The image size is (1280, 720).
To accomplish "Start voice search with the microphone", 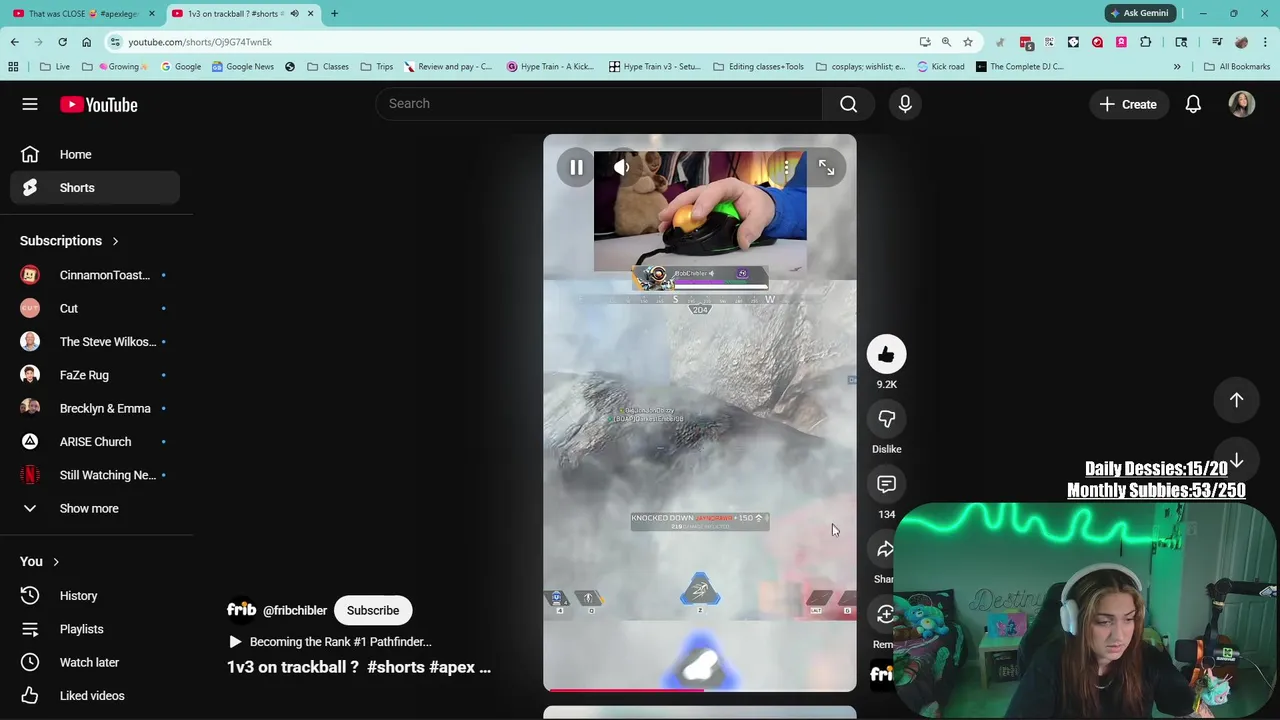I will tap(905, 103).
